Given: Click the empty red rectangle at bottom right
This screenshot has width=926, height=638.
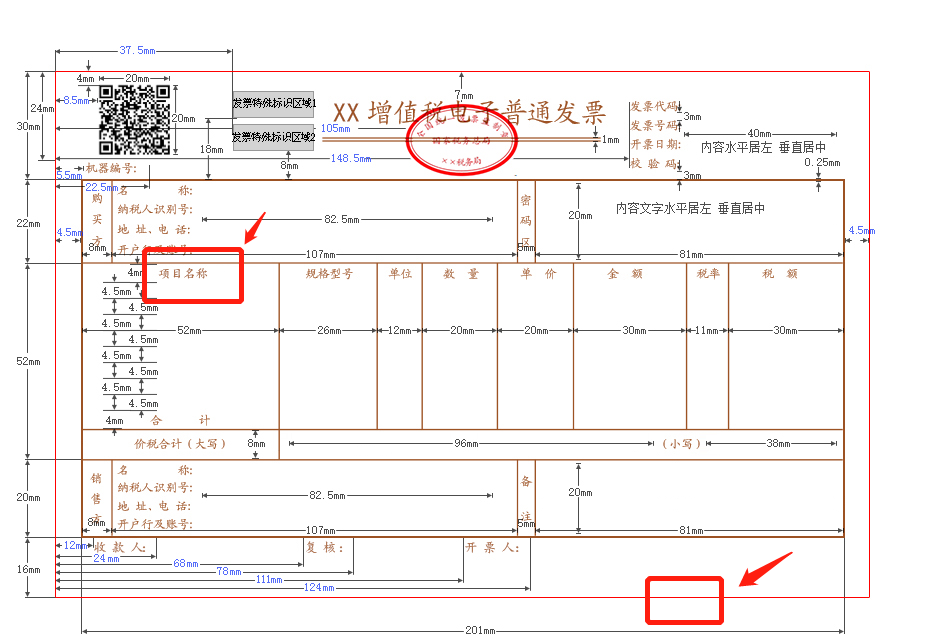Looking at the screenshot, I should point(684,601).
